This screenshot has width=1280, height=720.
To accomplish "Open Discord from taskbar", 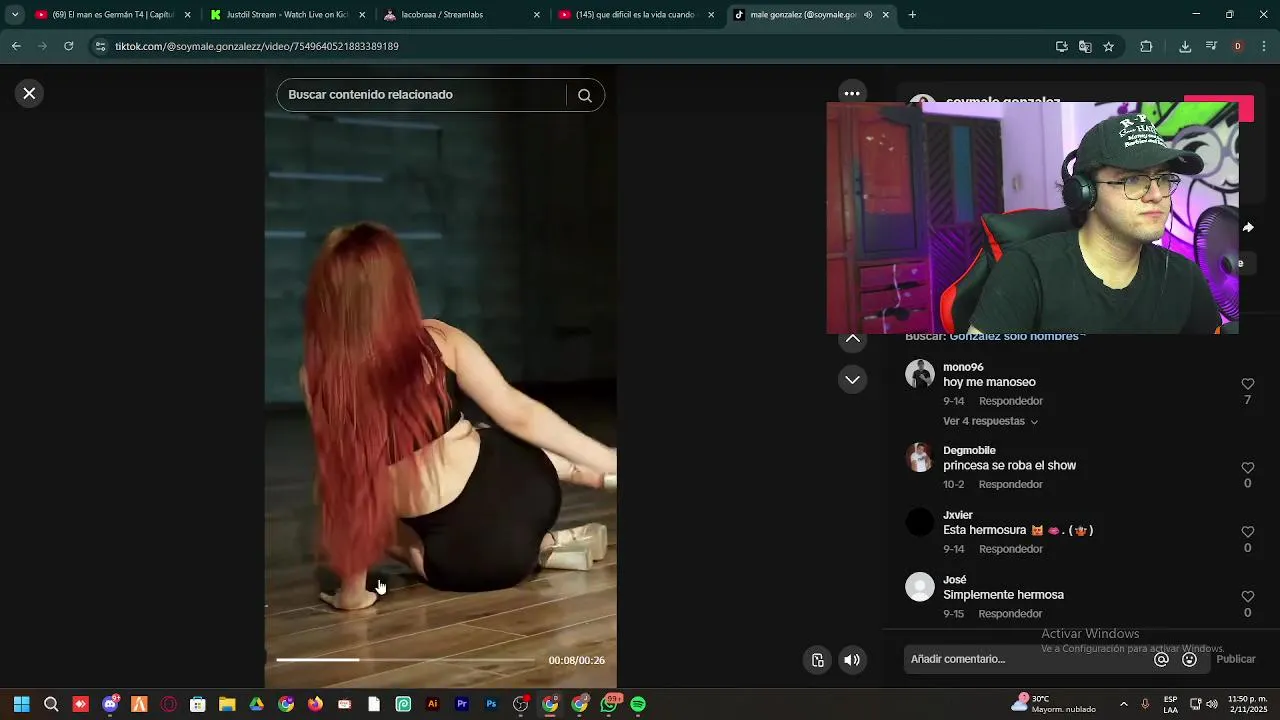I will click(x=110, y=704).
